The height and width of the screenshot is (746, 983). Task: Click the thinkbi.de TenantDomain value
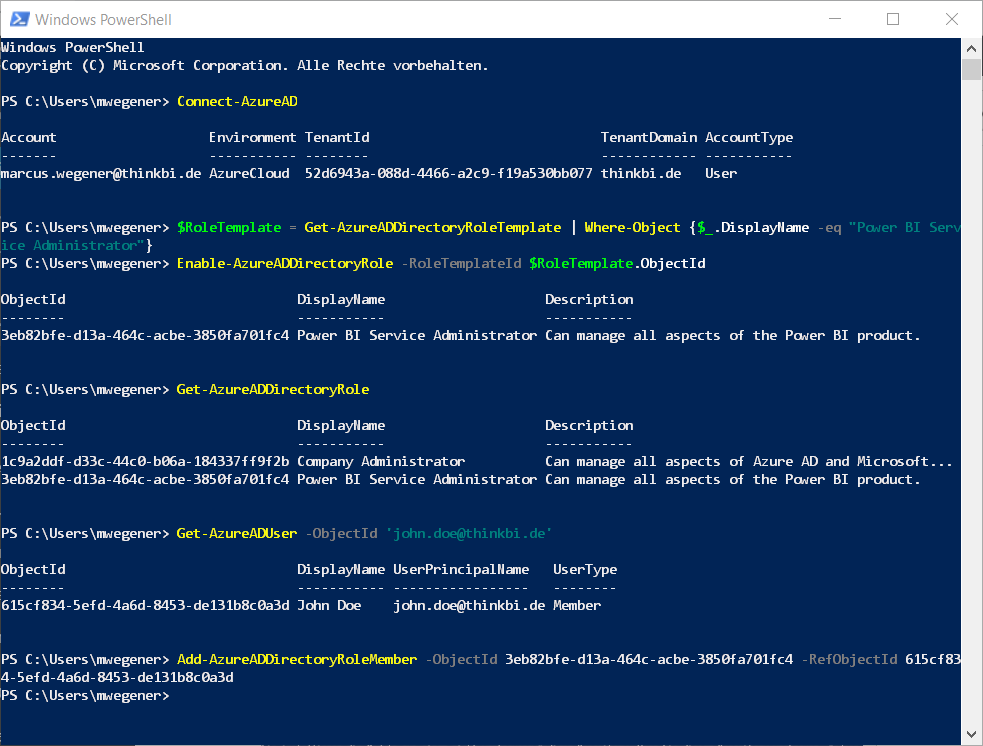pyautogui.click(x=641, y=174)
